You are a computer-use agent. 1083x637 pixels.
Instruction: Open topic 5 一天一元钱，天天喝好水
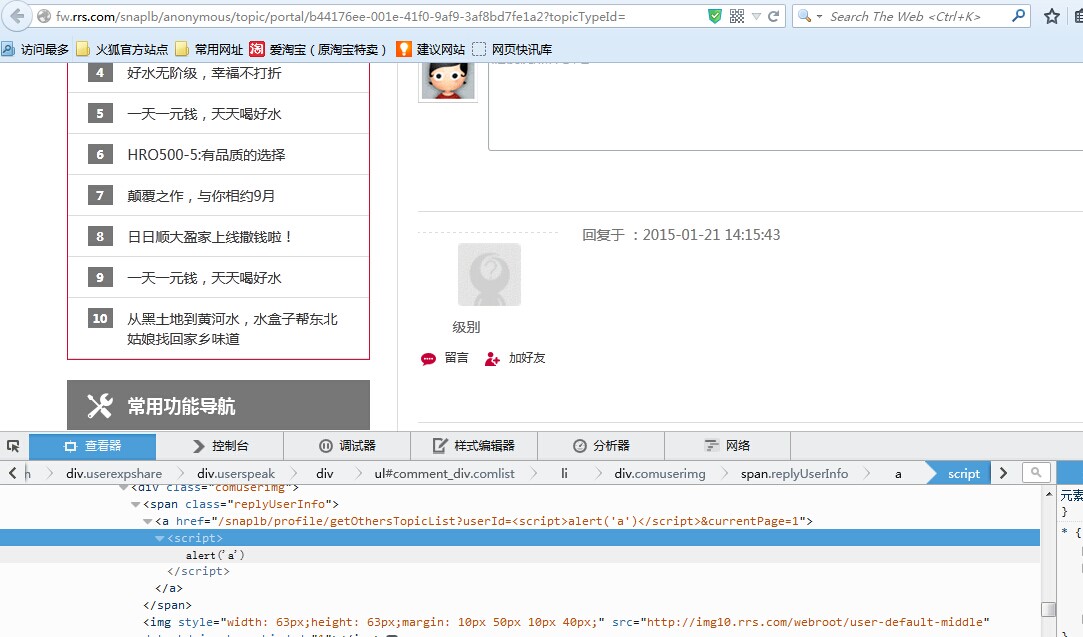click(204, 114)
